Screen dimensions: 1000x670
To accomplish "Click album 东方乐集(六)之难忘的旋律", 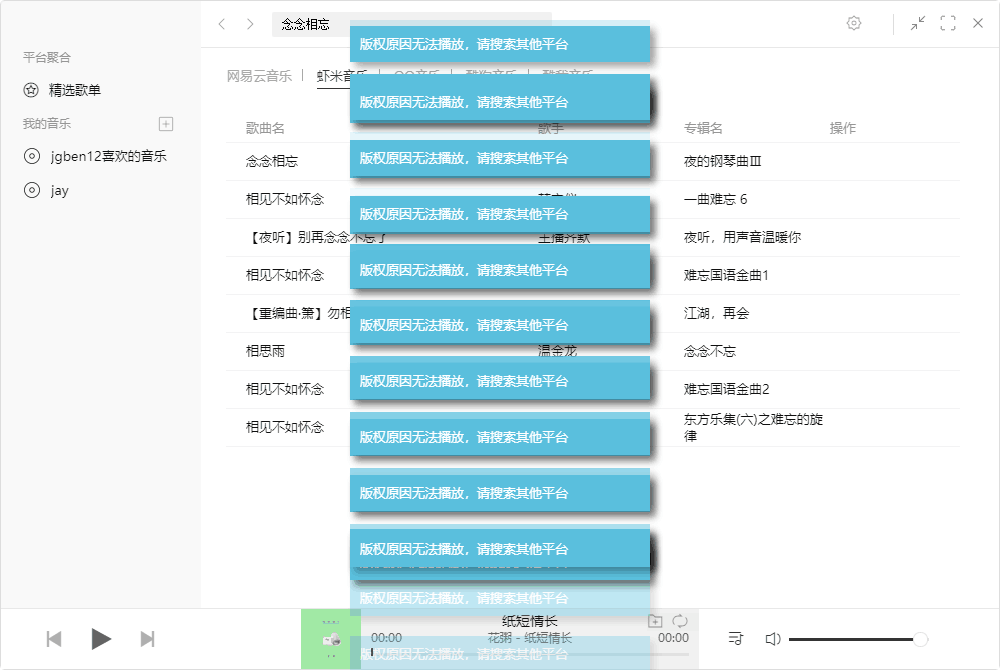I will click(753, 428).
